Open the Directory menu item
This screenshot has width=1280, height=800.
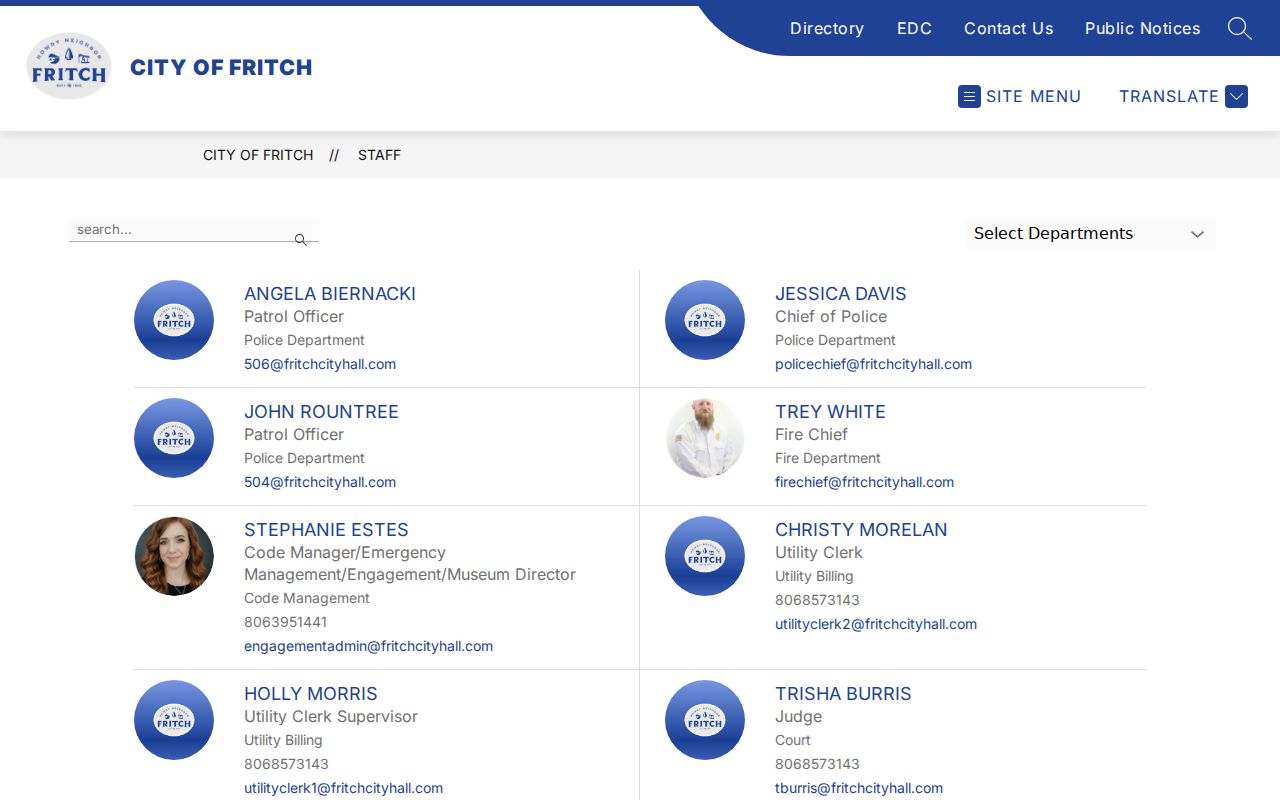tap(827, 28)
